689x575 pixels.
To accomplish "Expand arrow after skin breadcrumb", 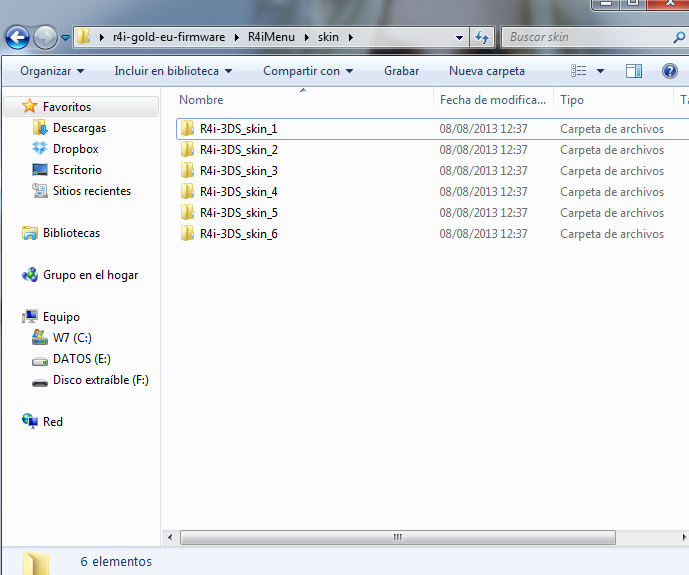I will click(x=351, y=37).
